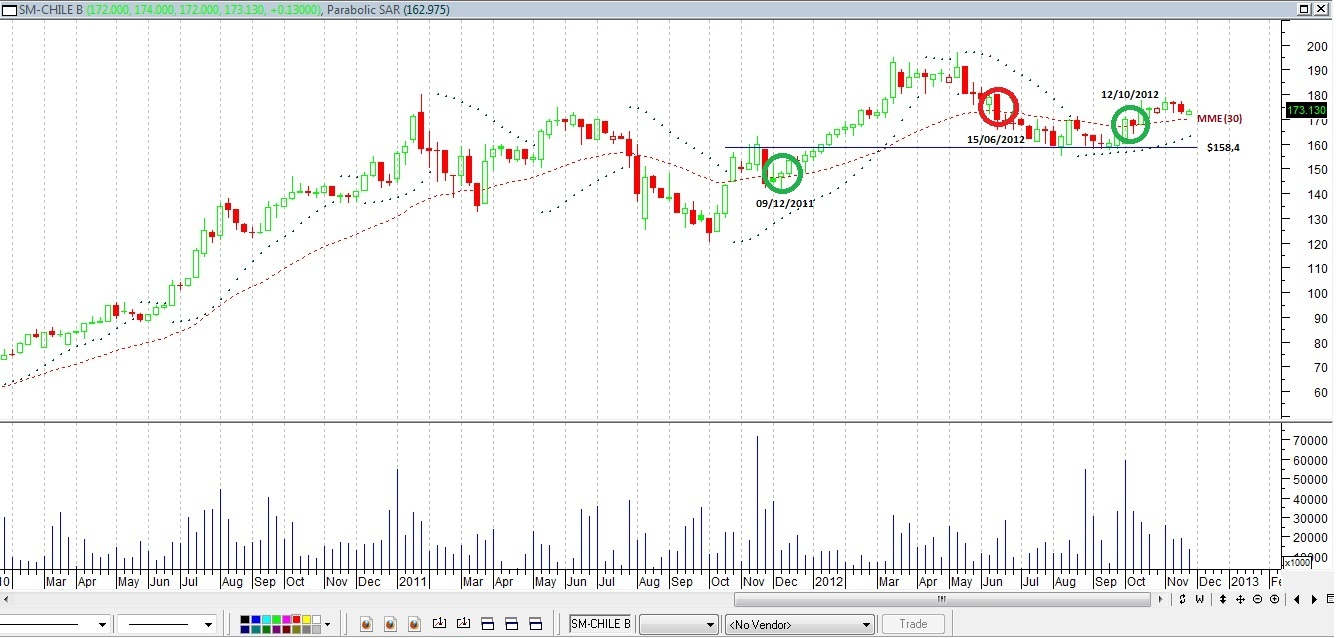The width and height of the screenshot is (1337, 638).
Task: Open the empty dropdown next to SM-CHILE B
Action: point(678,624)
